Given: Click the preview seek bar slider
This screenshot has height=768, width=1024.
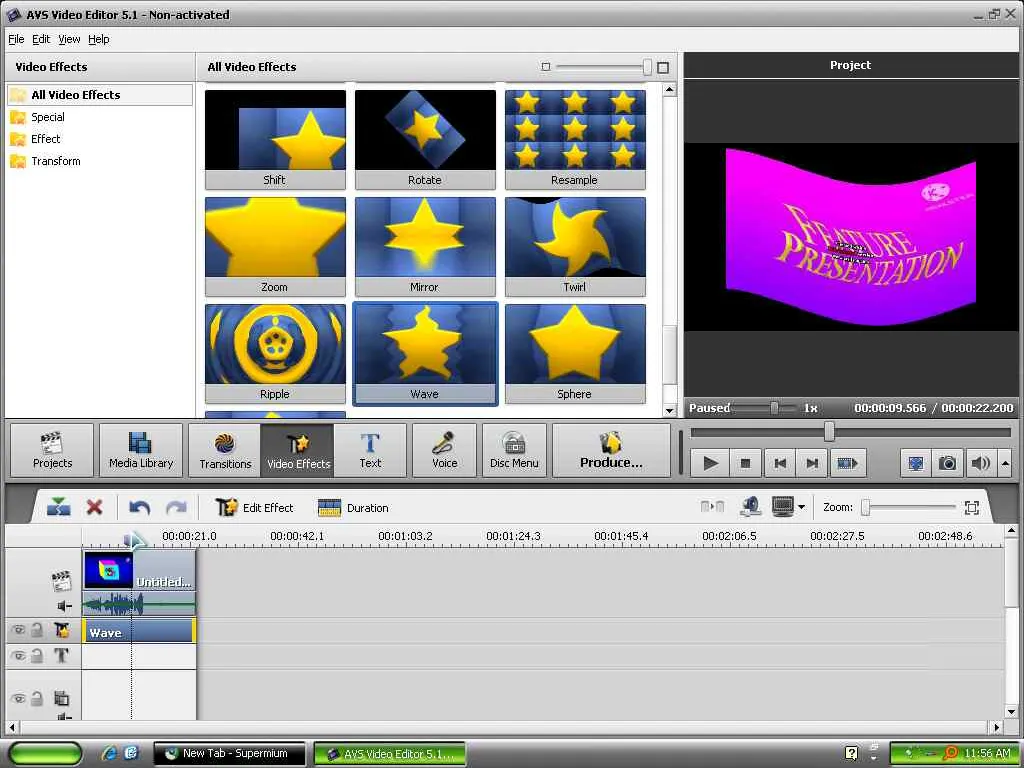Looking at the screenshot, I should coord(829,432).
